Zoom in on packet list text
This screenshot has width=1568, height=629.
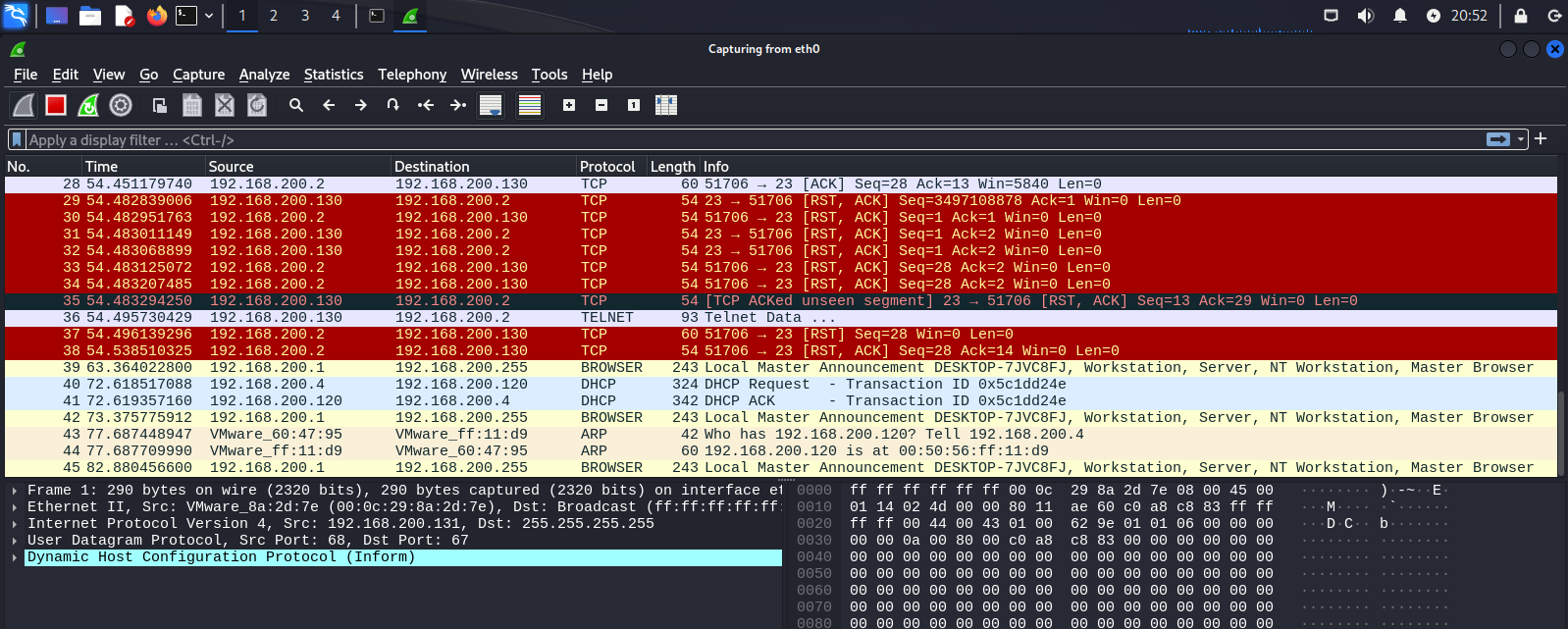click(x=569, y=105)
